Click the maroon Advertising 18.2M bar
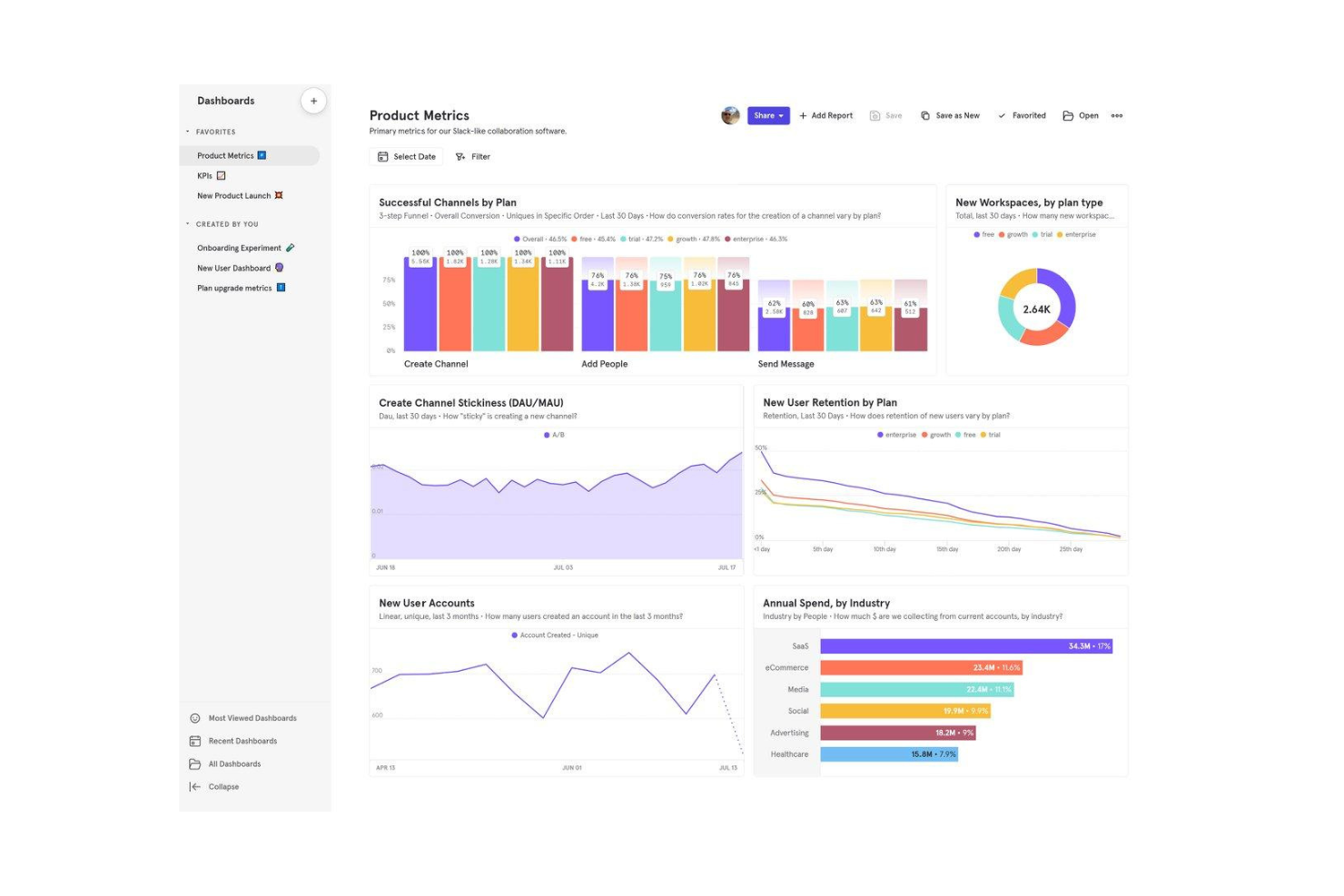Viewport: 1344px width, 896px height. (898, 733)
